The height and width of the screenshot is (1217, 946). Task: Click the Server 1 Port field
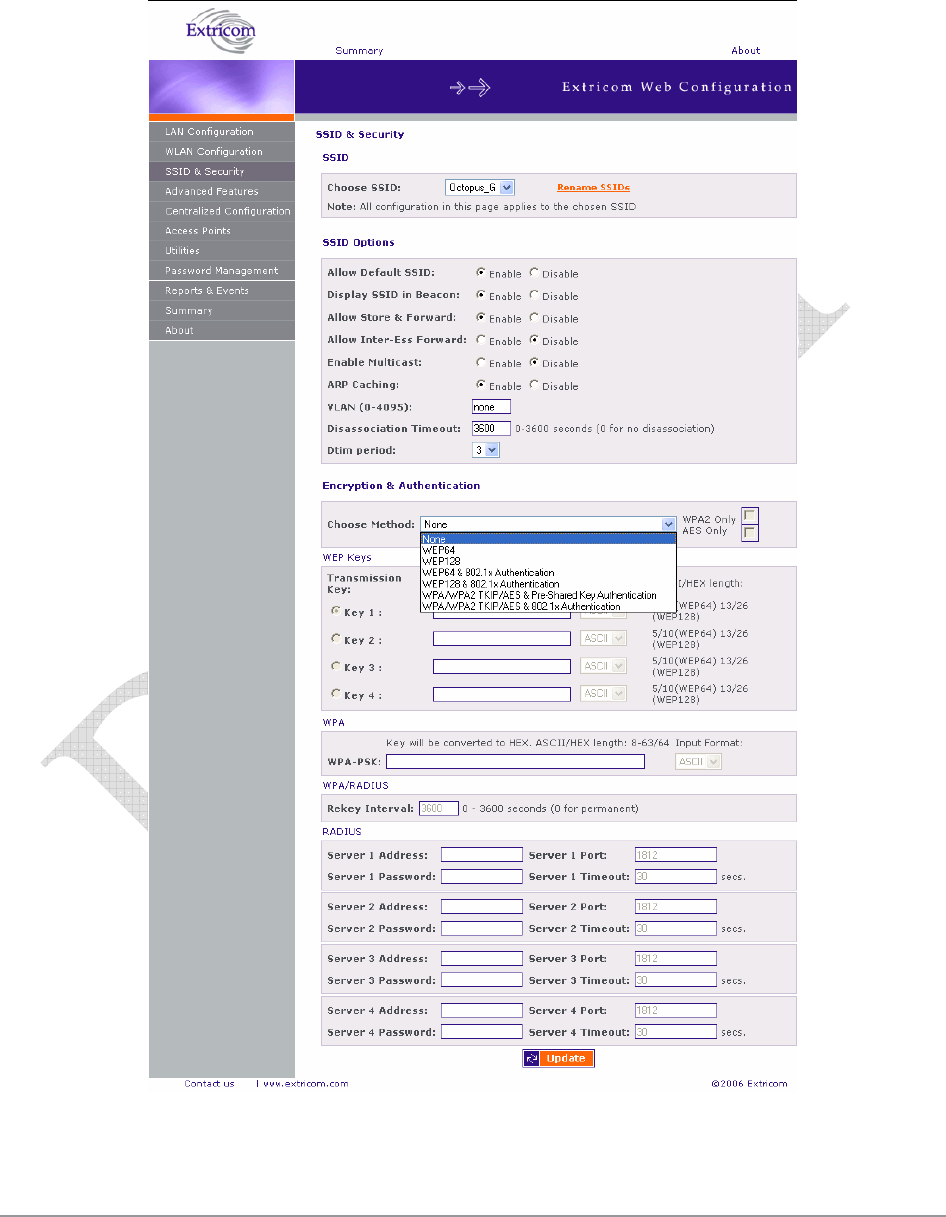676,855
